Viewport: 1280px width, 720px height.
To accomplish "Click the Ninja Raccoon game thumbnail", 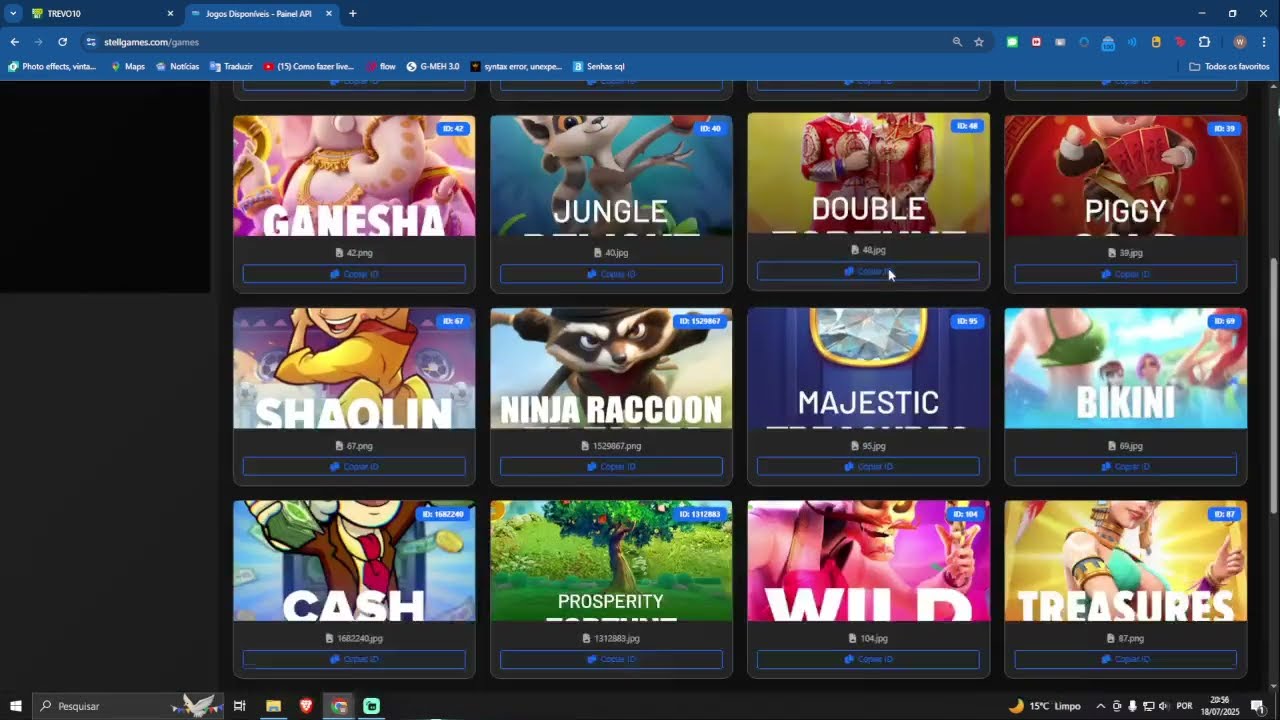I will [611, 368].
